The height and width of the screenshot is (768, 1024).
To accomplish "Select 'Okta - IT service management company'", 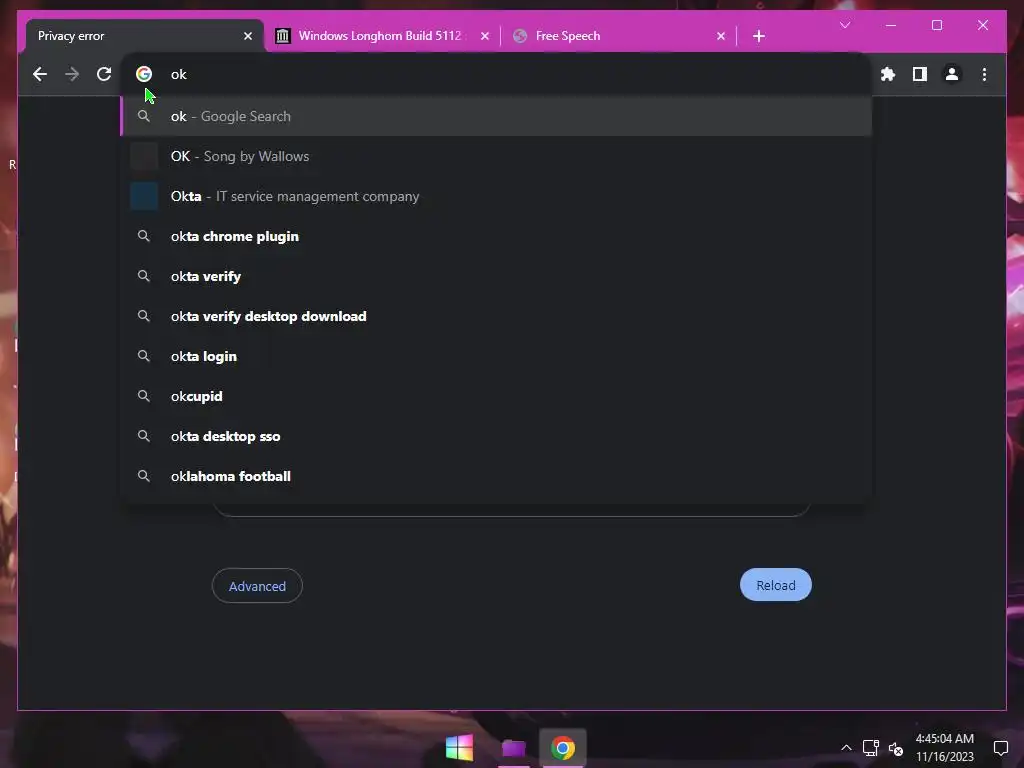I will [x=496, y=196].
